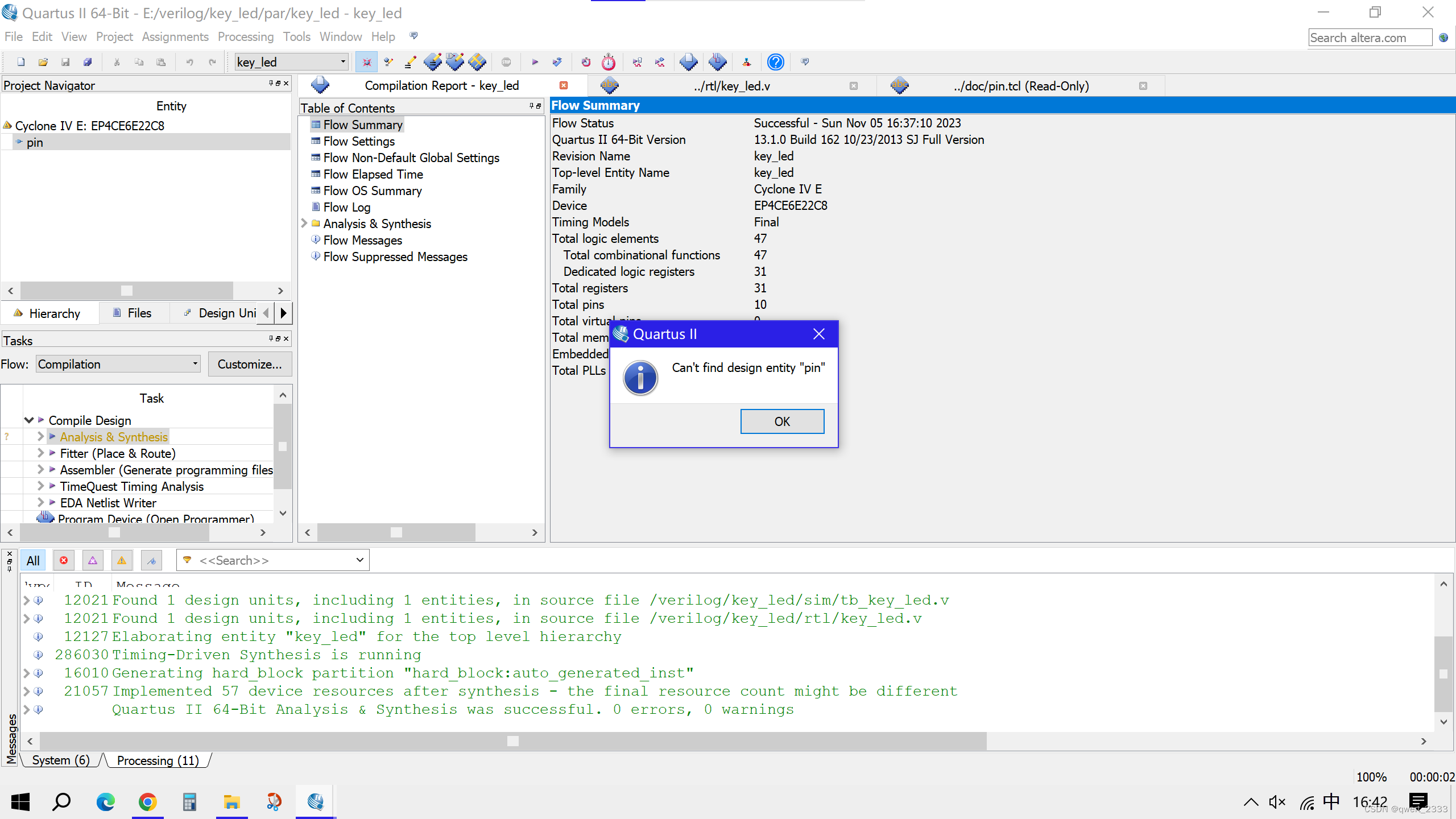Viewport: 1456px width, 819px height.
Task: Expand the Analysis & Synthesis report folder
Action: point(304,224)
